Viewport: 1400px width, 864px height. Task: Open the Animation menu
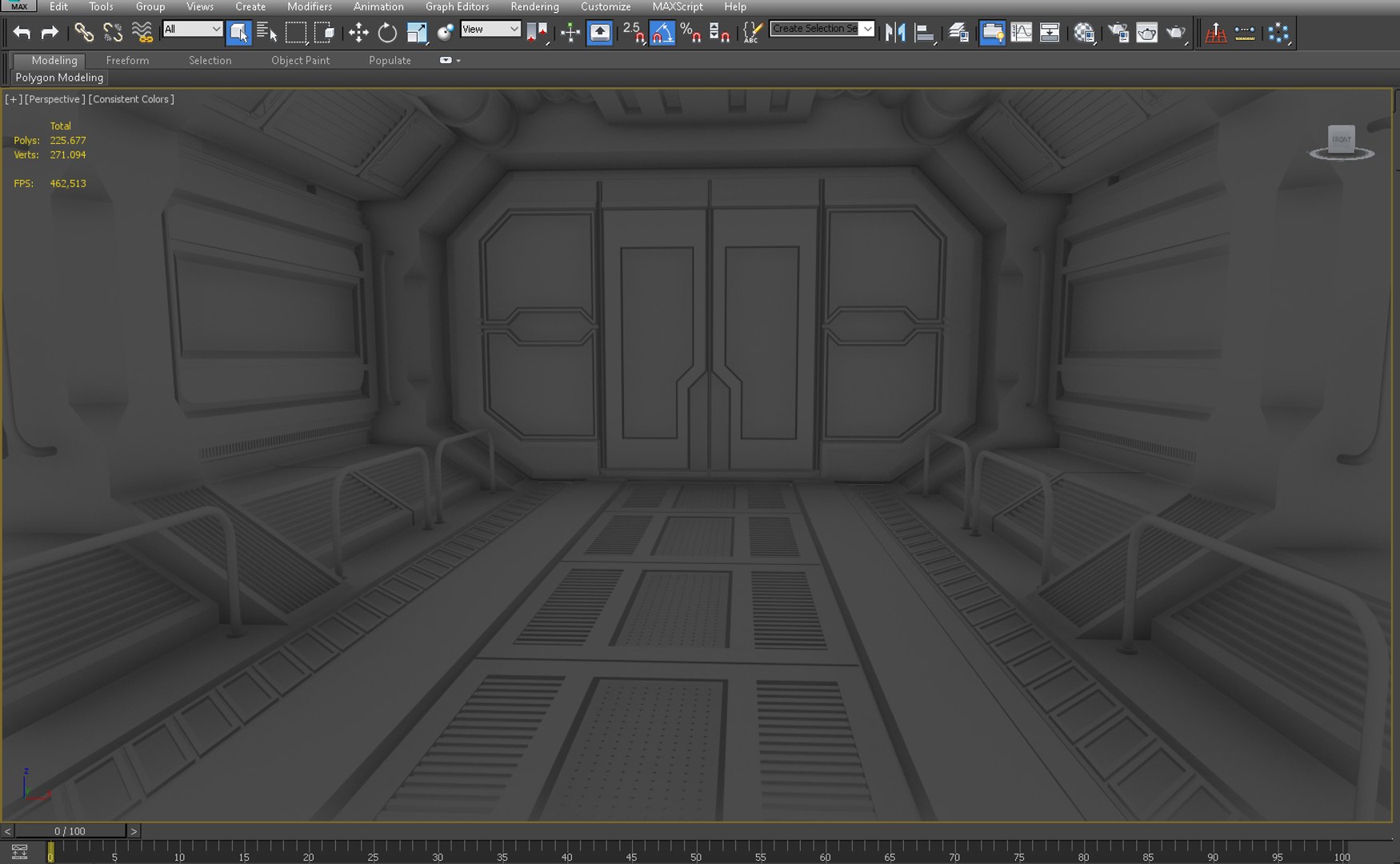click(378, 6)
